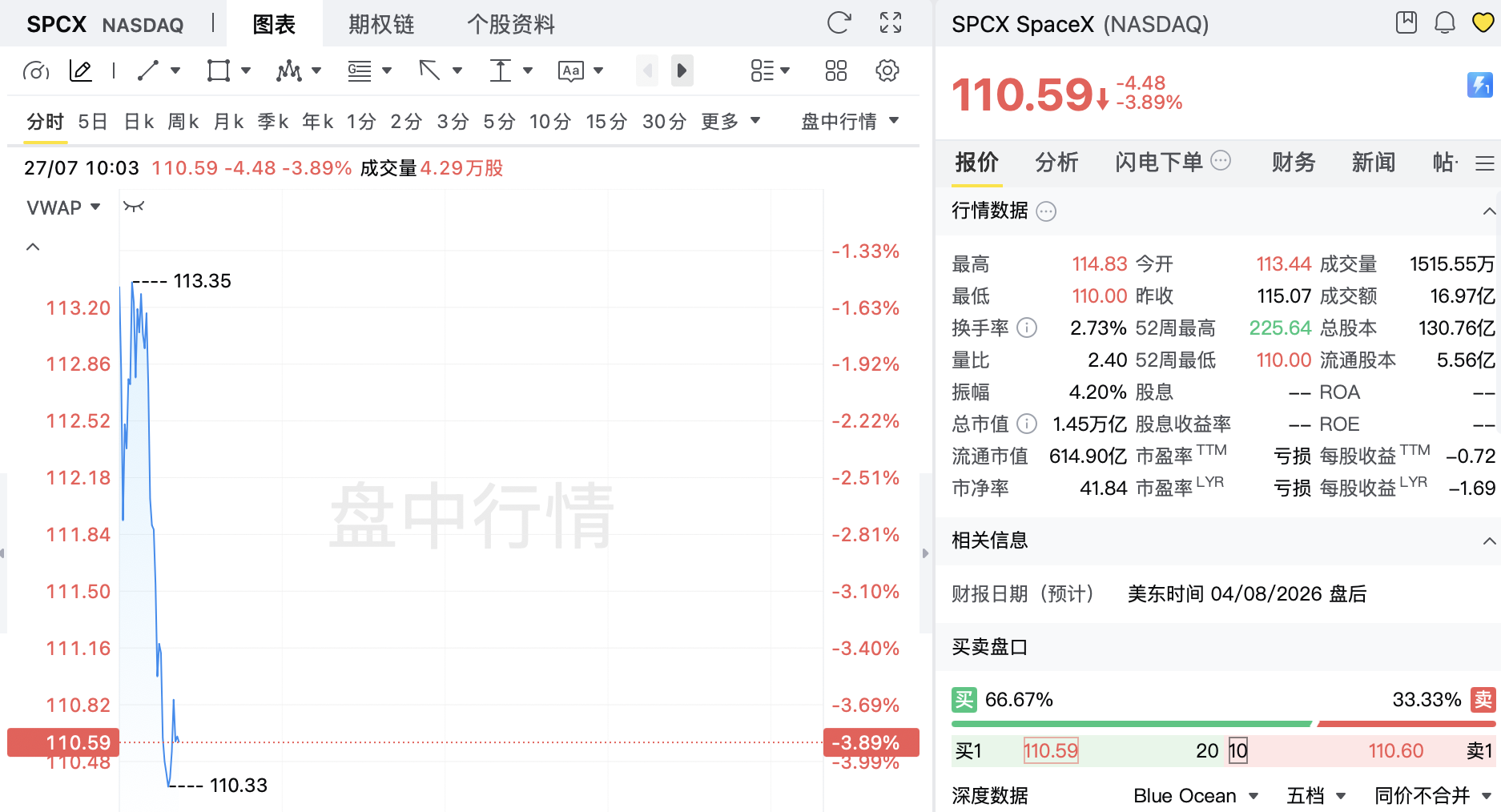Open the 更多 timeframes dropdown
The width and height of the screenshot is (1501, 812).
coord(730,122)
